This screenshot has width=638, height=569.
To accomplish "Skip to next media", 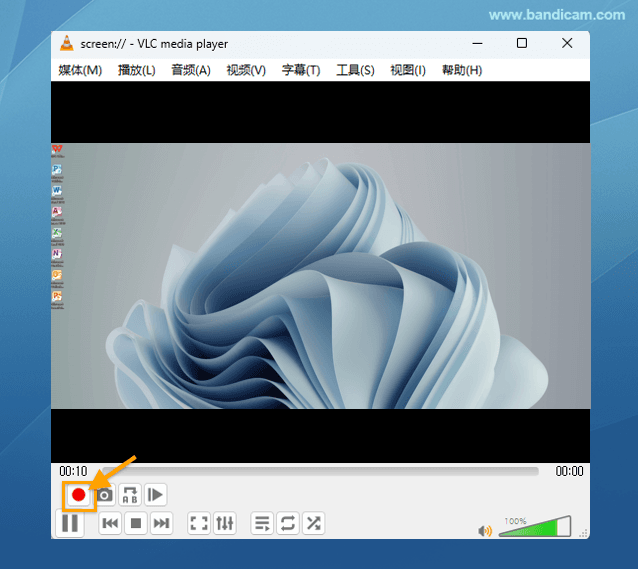I will click(161, 523).
